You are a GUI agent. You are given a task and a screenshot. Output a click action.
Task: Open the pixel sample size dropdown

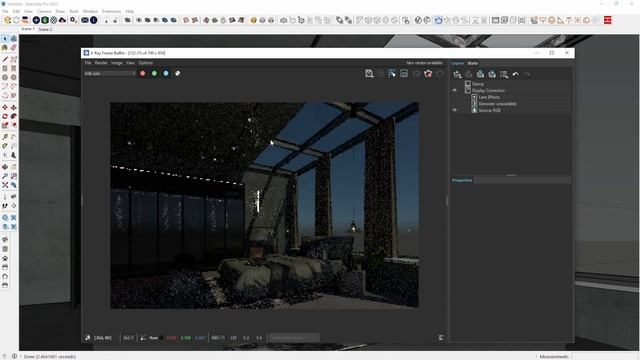pos(129,338)
